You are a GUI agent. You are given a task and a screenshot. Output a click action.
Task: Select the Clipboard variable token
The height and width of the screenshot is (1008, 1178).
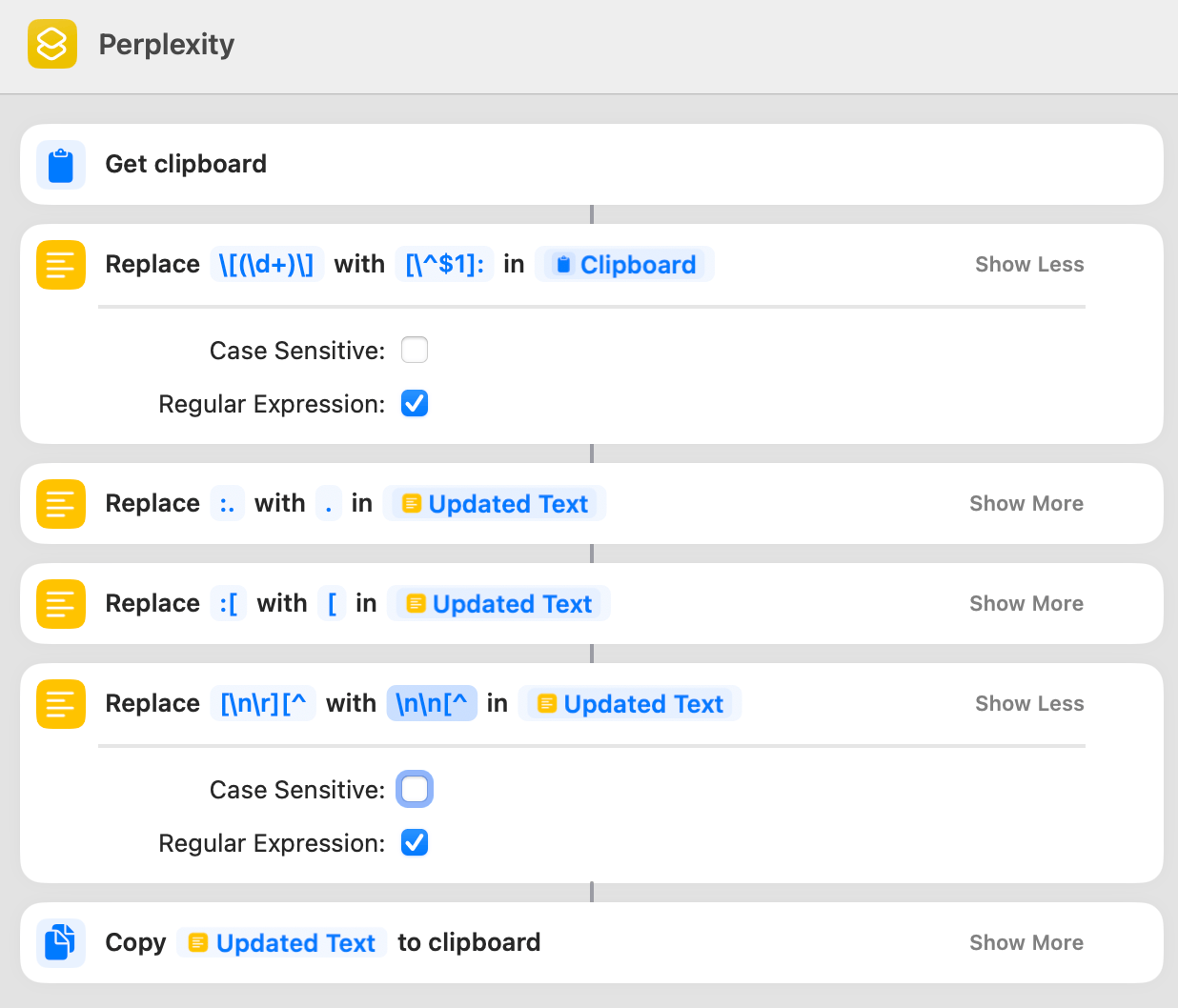[625, 264]
